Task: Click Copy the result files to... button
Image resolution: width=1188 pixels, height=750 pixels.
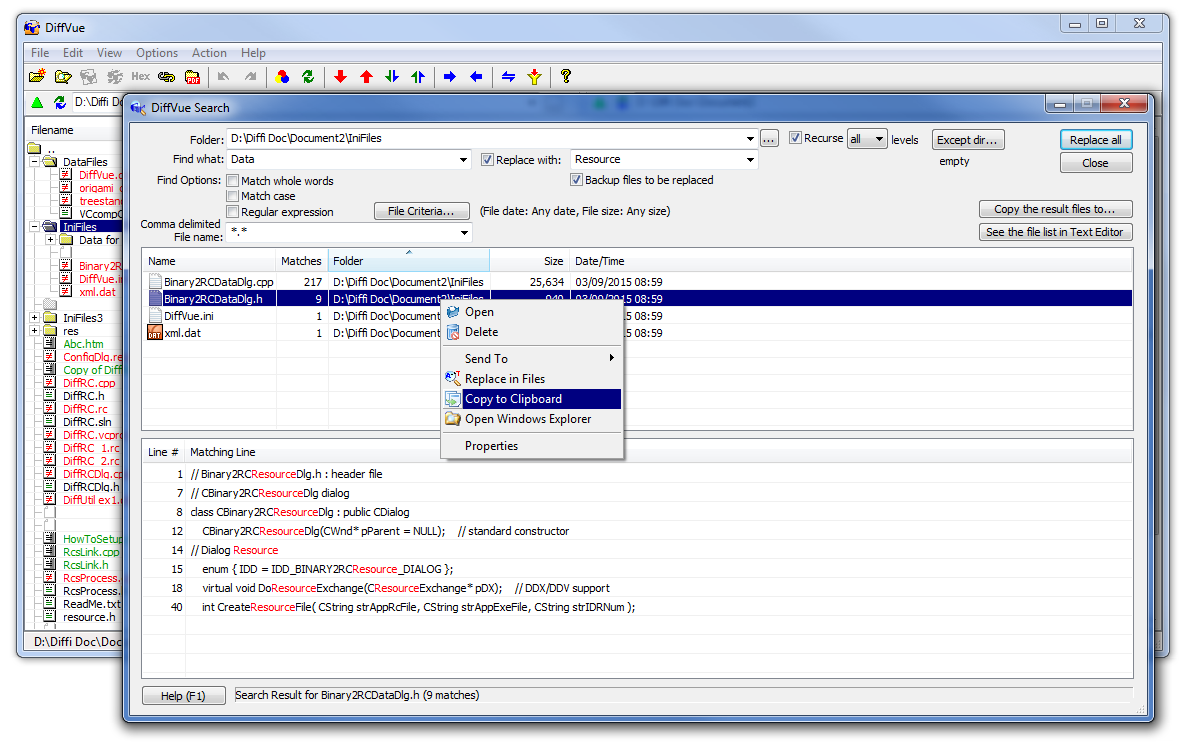Action: (1055, 209)
